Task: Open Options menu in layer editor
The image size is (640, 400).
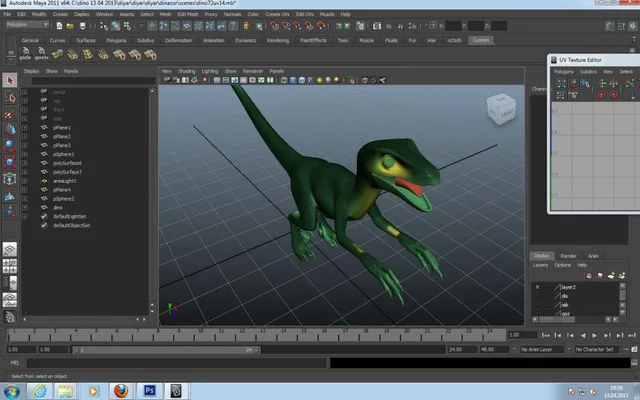Action: (x=562, y=265)
